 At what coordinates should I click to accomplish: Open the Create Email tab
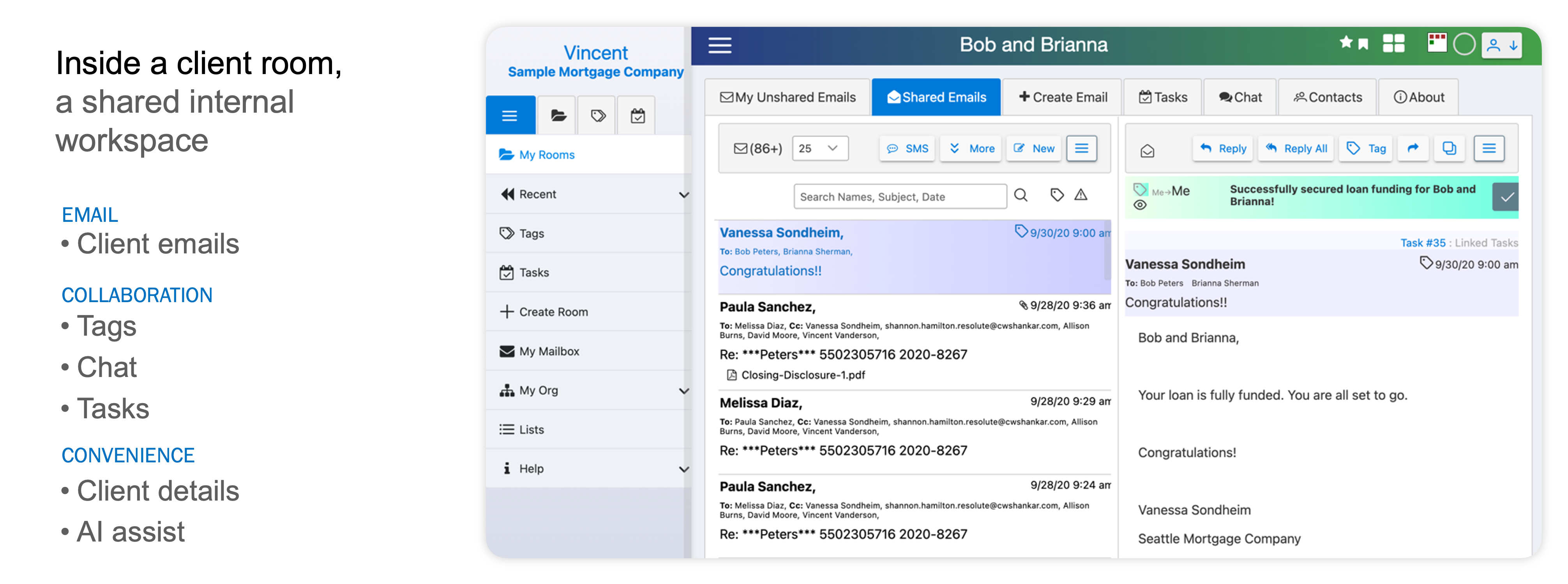point(1062,97)
